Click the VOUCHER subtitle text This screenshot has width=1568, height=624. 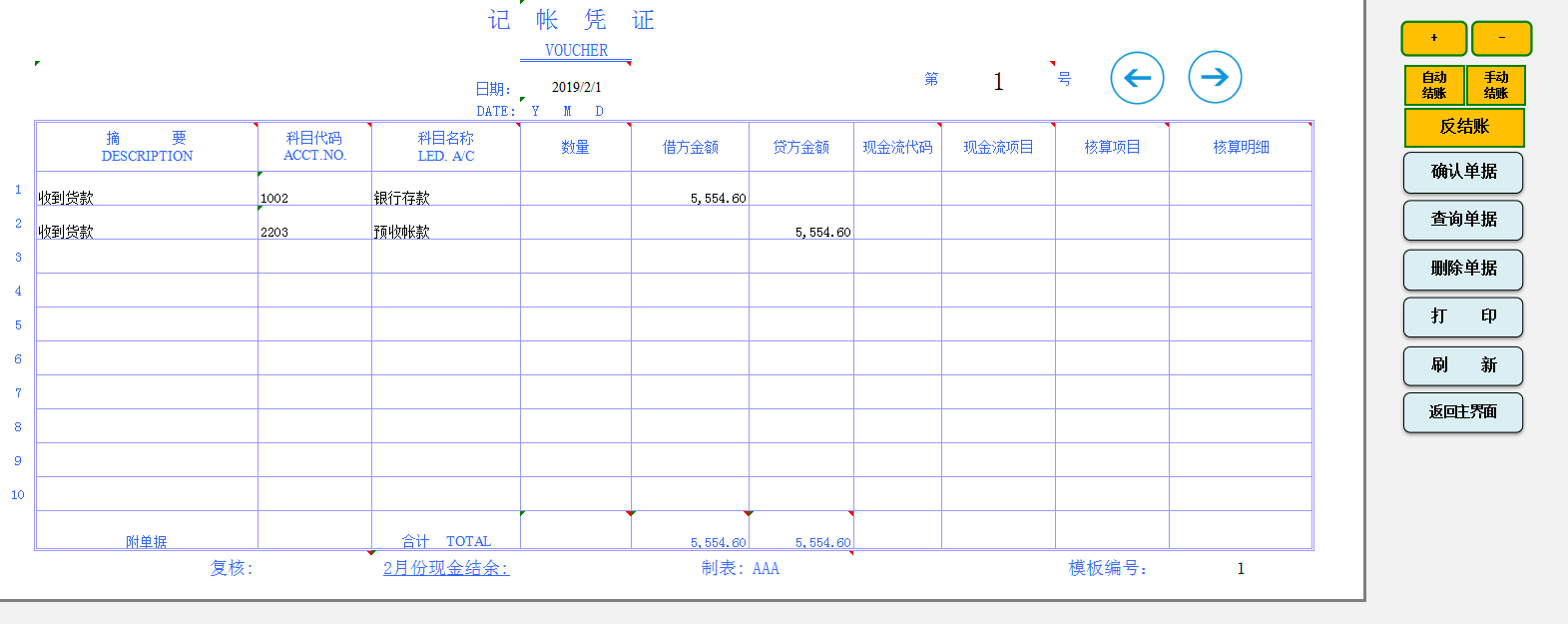coord(576,50)
